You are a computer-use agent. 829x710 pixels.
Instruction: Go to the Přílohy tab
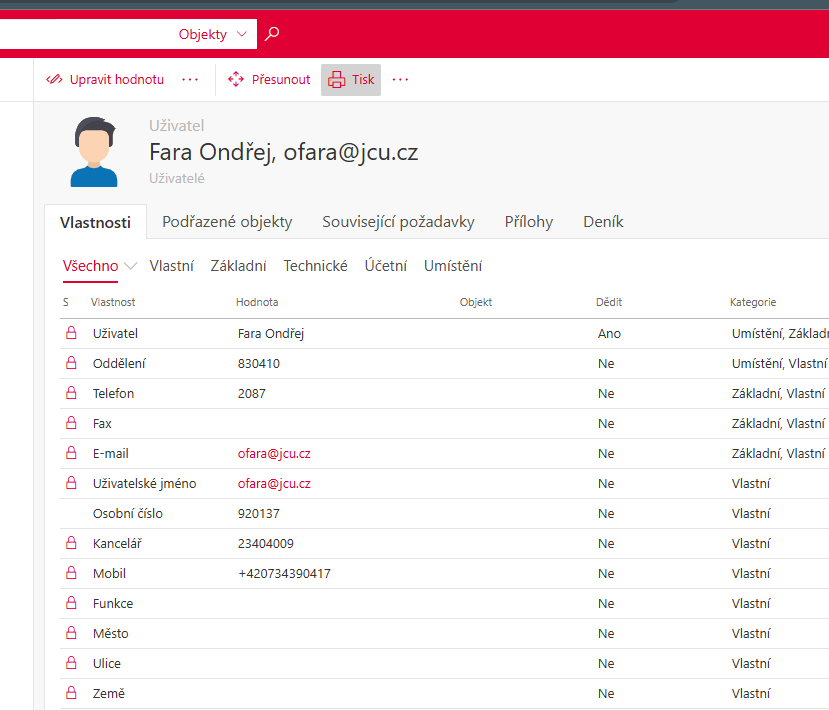pyautogui.click(x=528, y=222)
